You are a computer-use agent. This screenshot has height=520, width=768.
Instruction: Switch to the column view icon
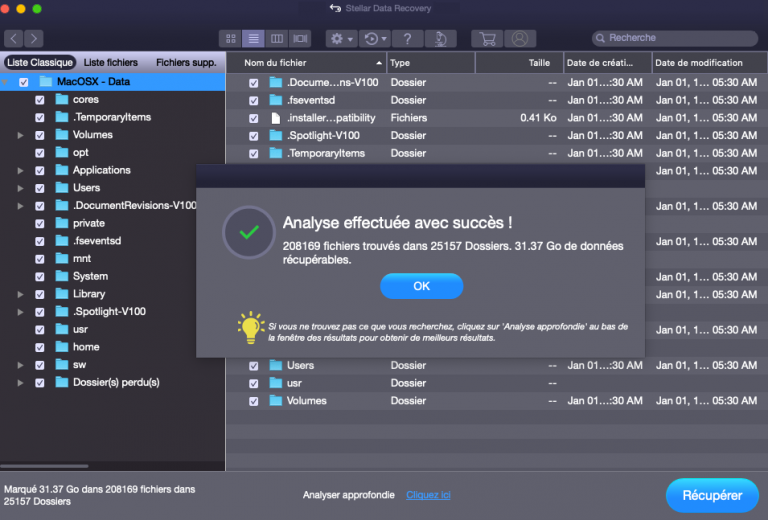[x=277, y=39]
